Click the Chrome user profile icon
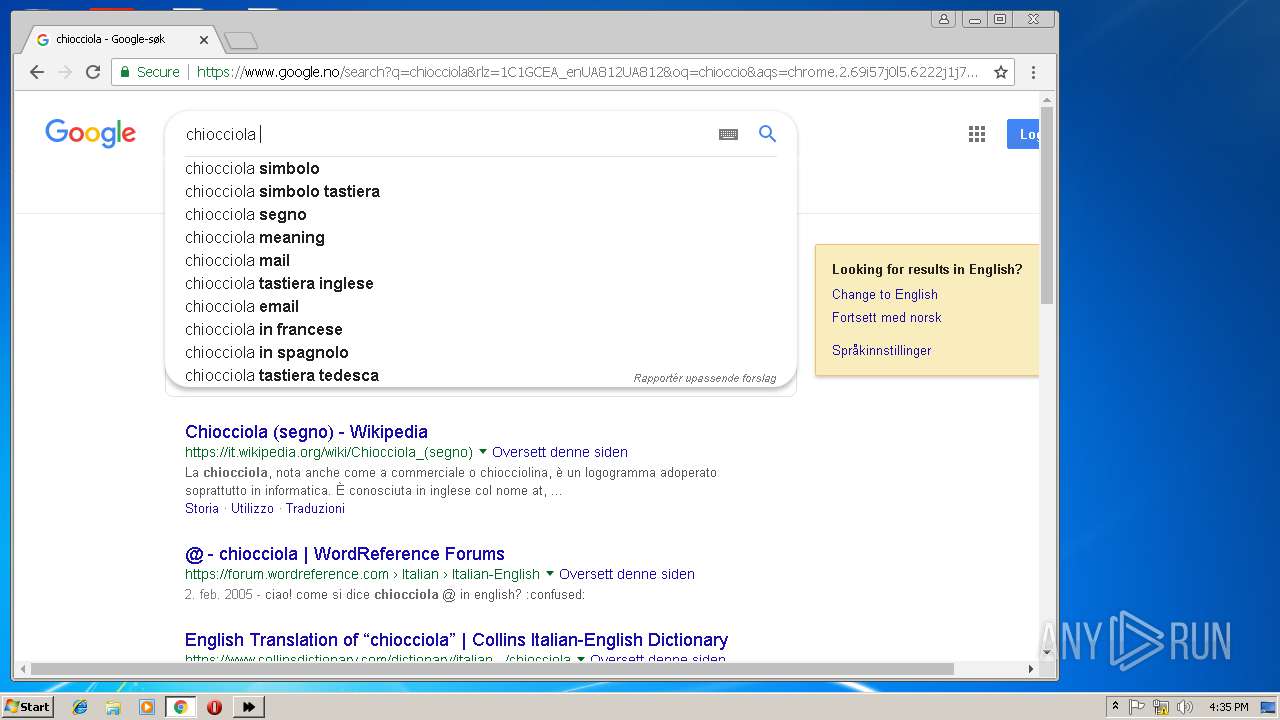The width and height of the screenshot is (1280, 720). tap(943, 19)
